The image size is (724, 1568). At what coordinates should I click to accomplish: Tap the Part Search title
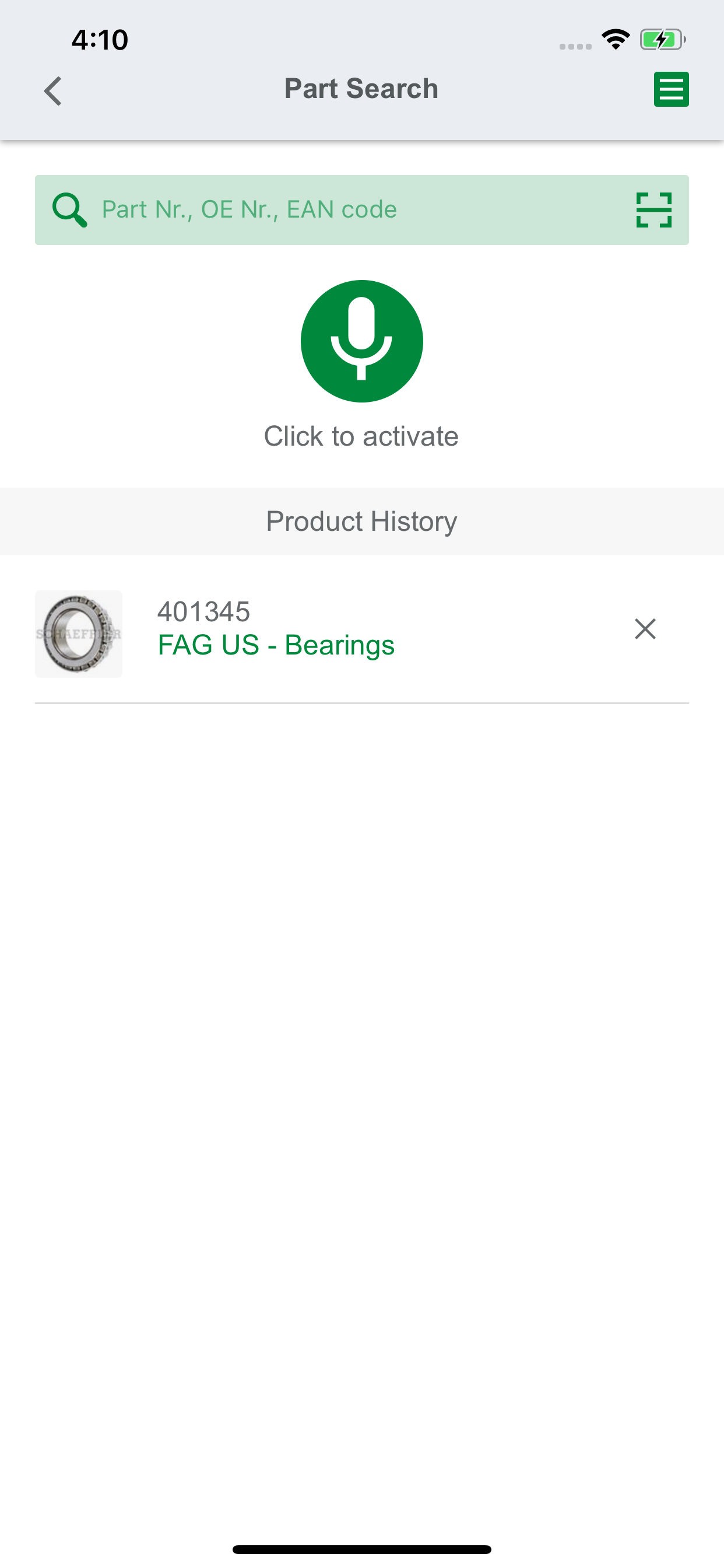click(x=361, y=89)
